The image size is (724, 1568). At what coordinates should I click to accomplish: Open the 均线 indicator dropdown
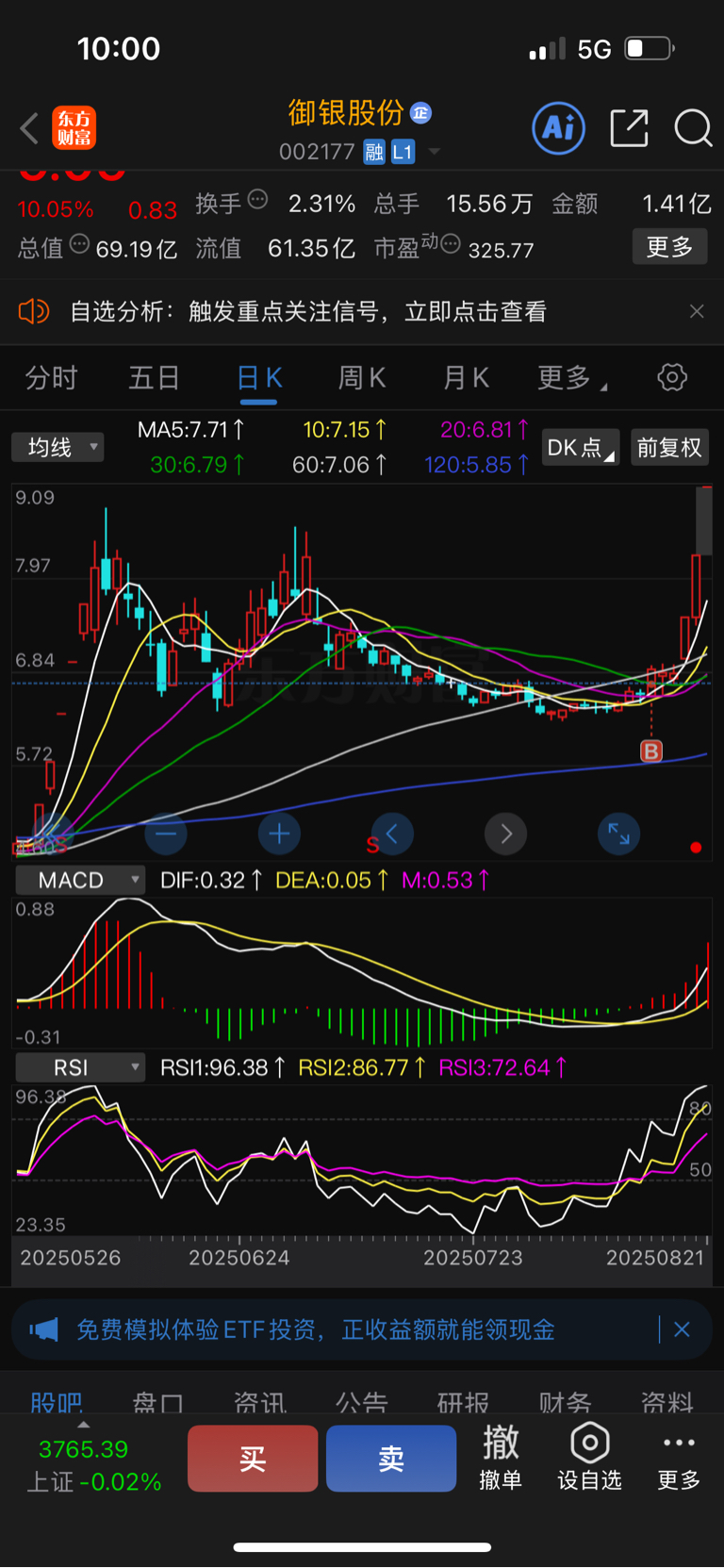[58, 447]
